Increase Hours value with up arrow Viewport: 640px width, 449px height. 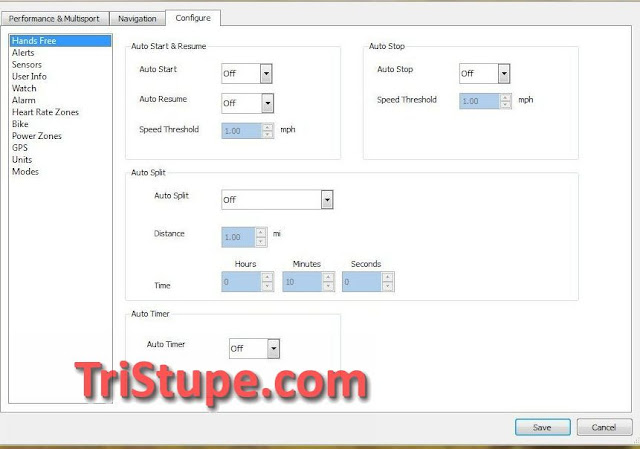pos(267,277)
